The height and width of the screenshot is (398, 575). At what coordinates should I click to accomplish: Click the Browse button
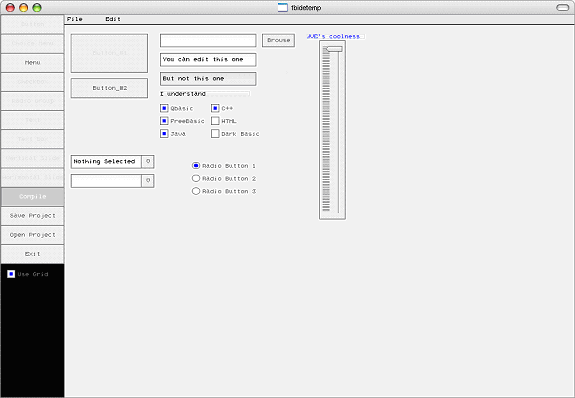278,40
